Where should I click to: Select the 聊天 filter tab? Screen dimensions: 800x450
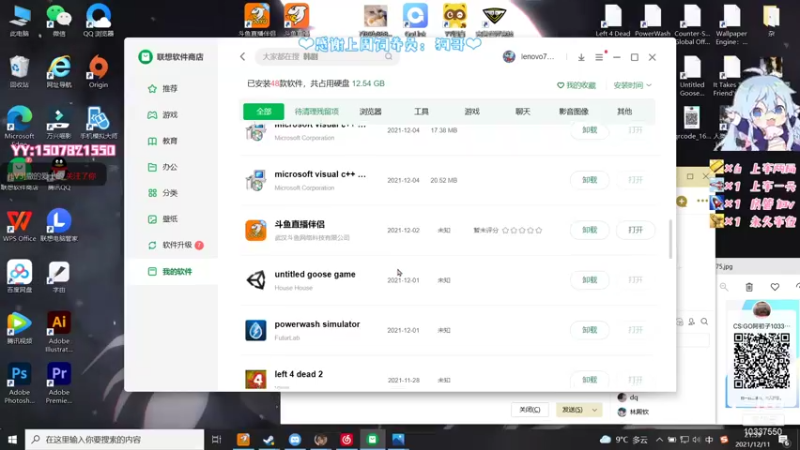522,111
